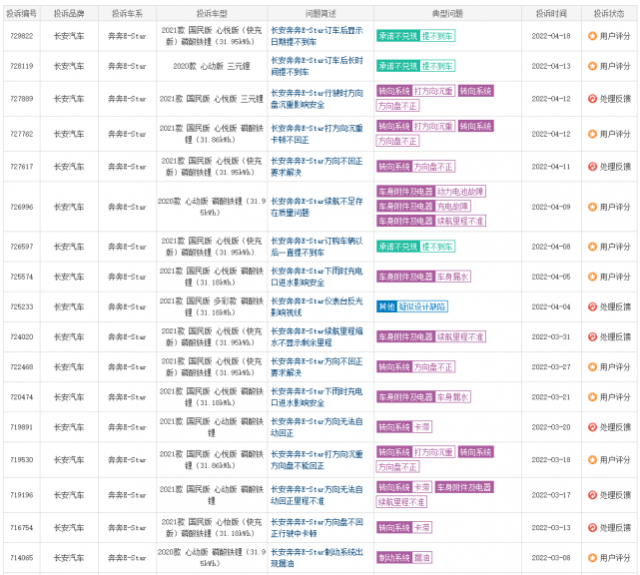Click 卡滞 tag in row 719891

tap(422, 427)
